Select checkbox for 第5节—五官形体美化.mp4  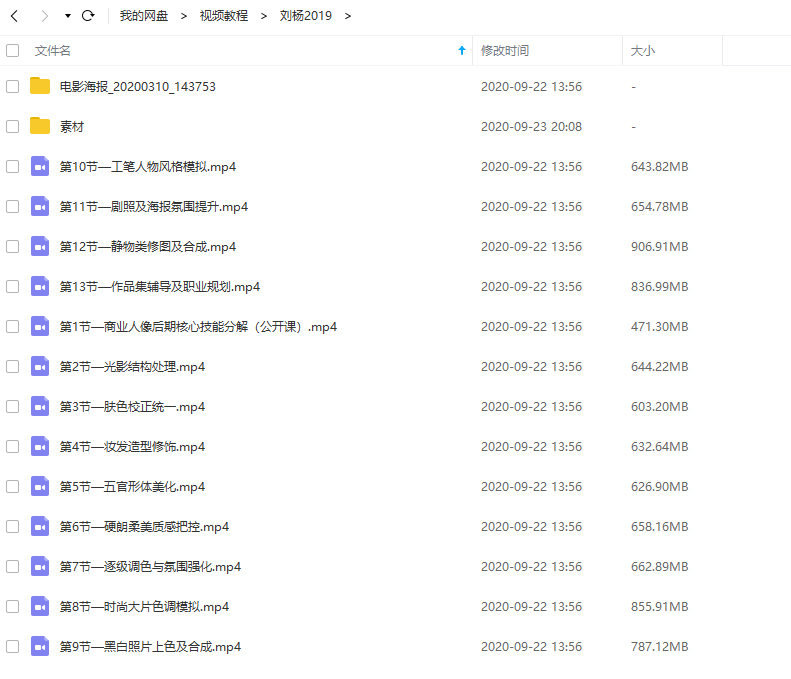pyautogui.click(x=12, y=486)
